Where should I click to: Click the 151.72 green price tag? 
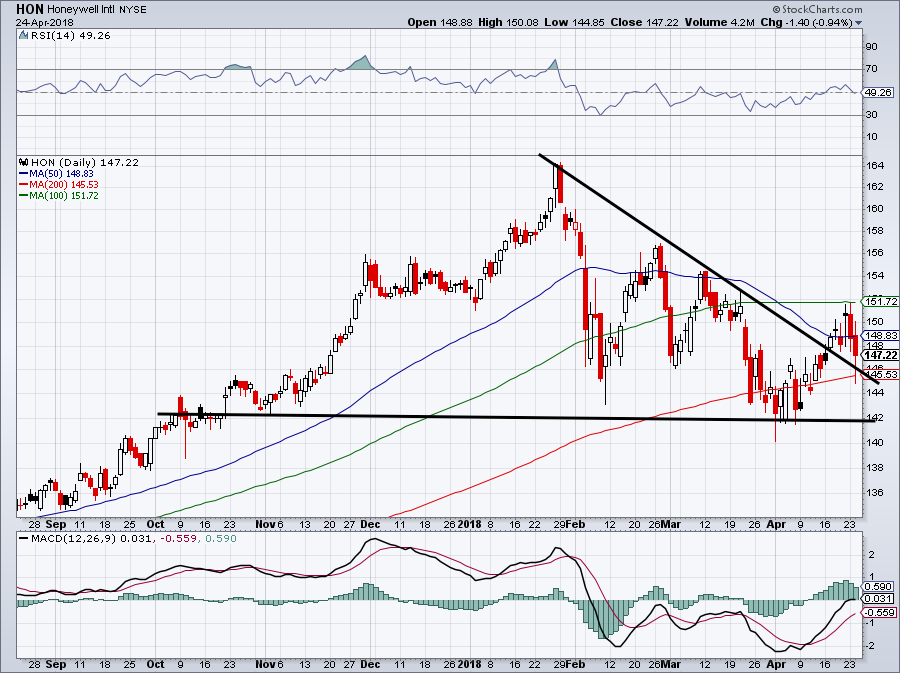(x=881, y=301)
